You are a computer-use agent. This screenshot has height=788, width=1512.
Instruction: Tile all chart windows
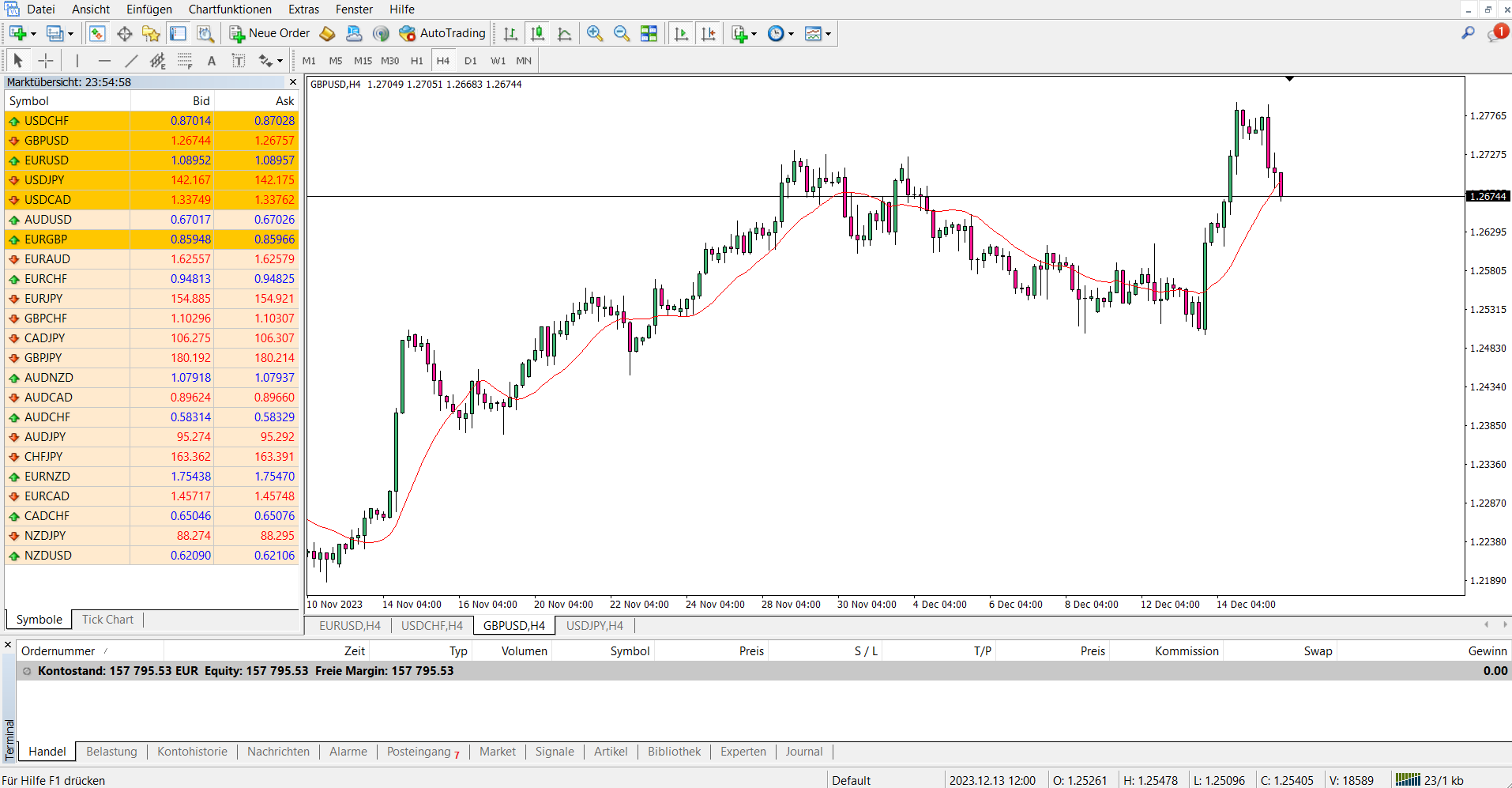[649, 33]
